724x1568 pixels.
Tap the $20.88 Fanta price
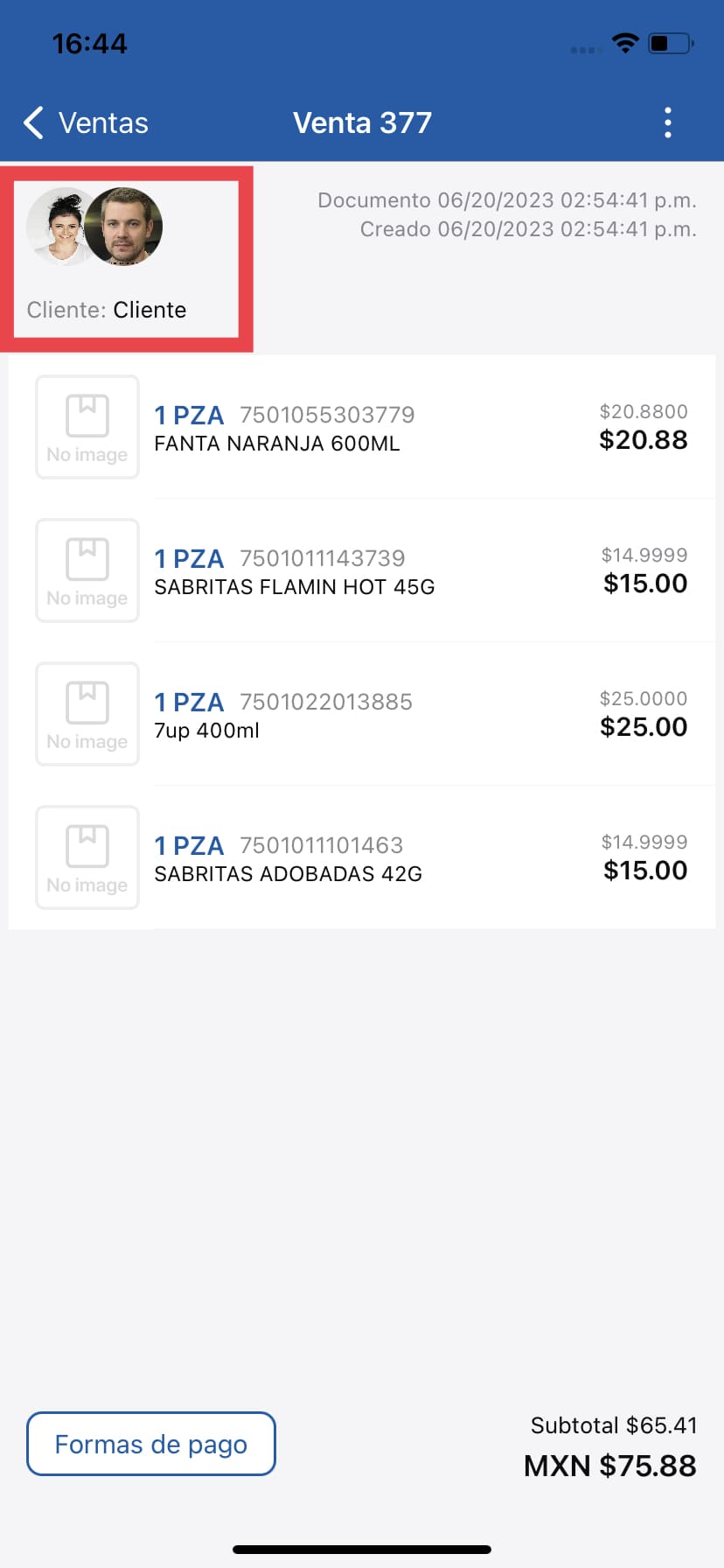(x=644, y=440)
